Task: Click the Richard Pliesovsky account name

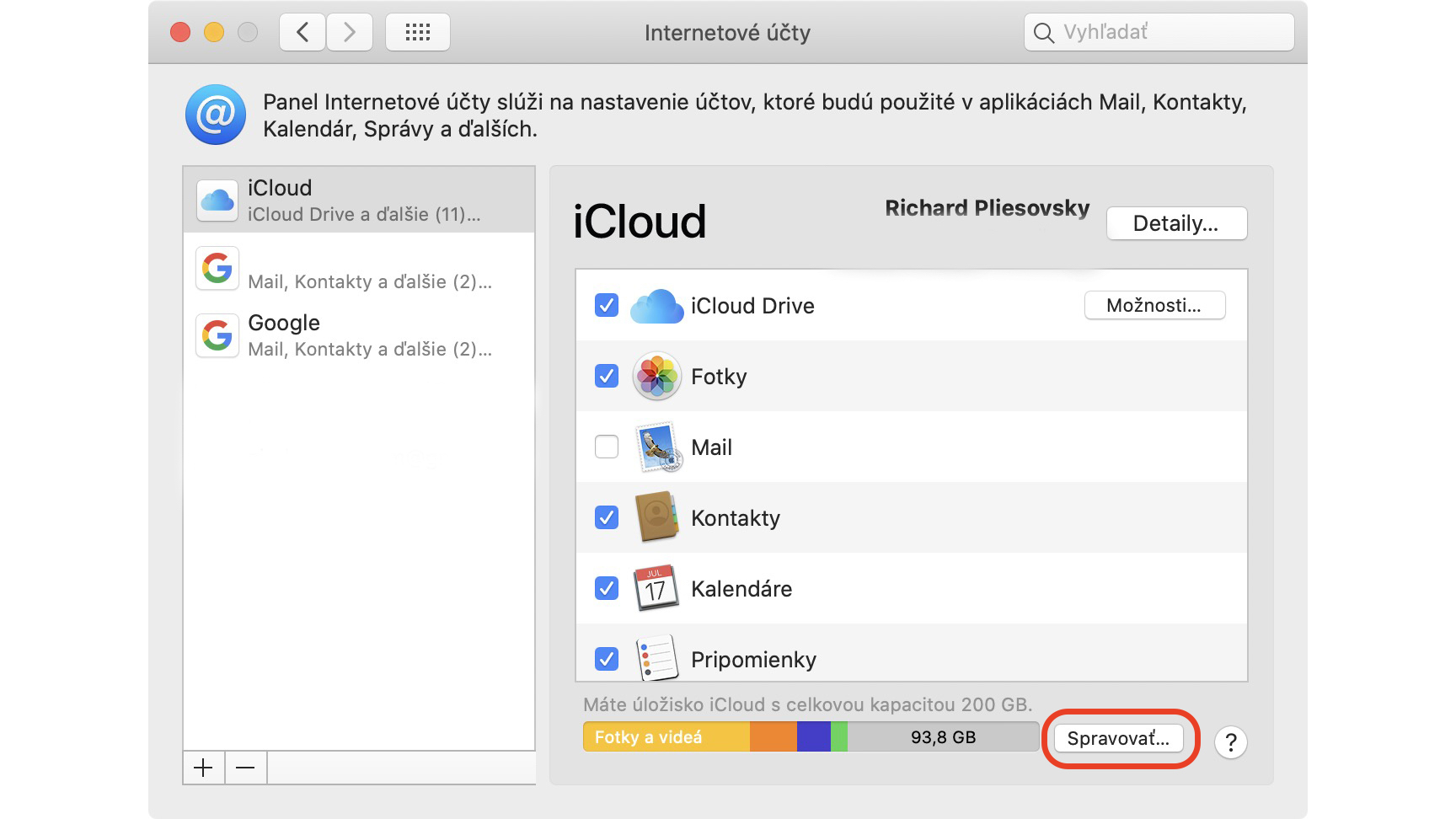Action: (x=987, y=208)
